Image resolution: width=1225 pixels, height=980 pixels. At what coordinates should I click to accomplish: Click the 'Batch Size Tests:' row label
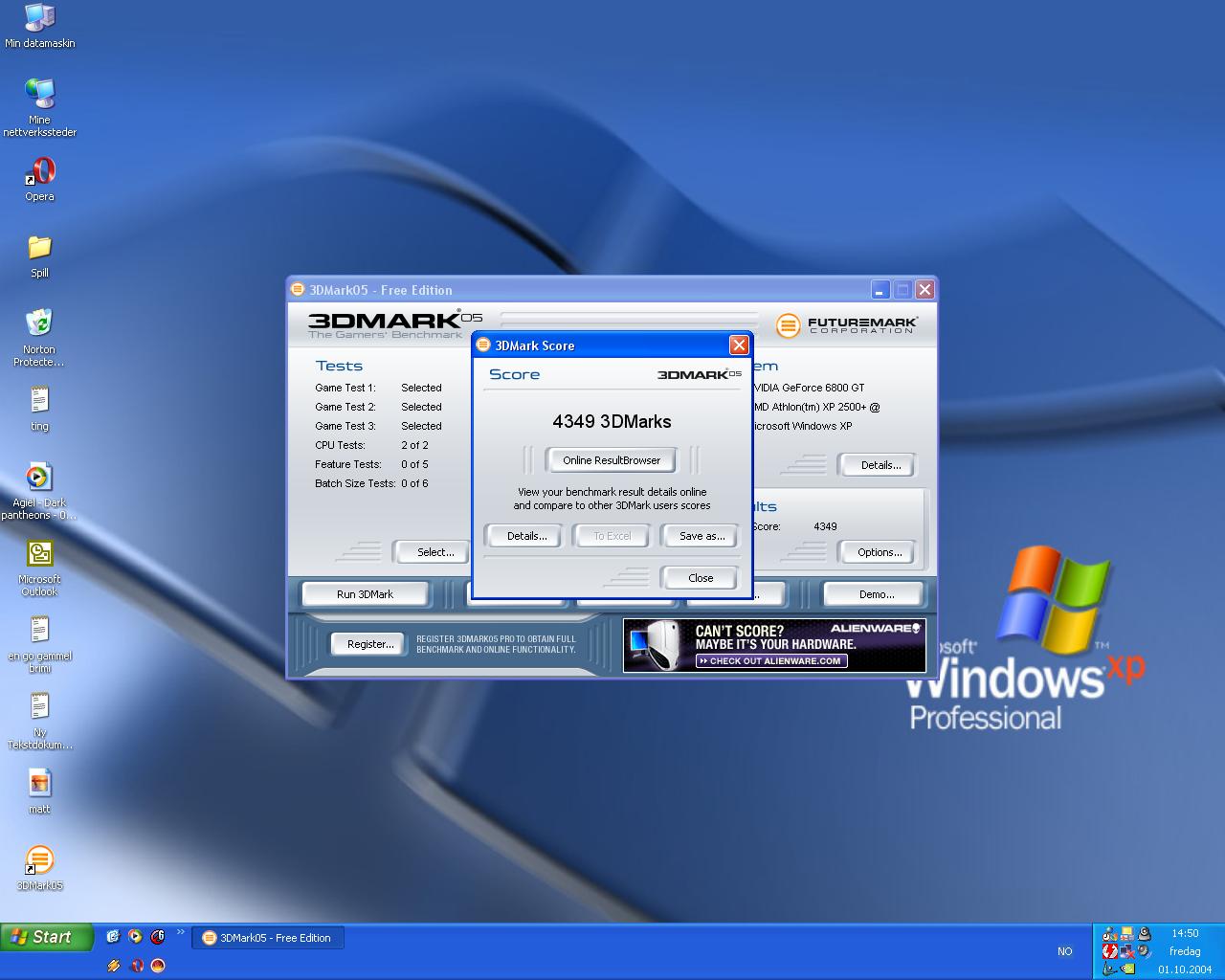coord(355,483)
